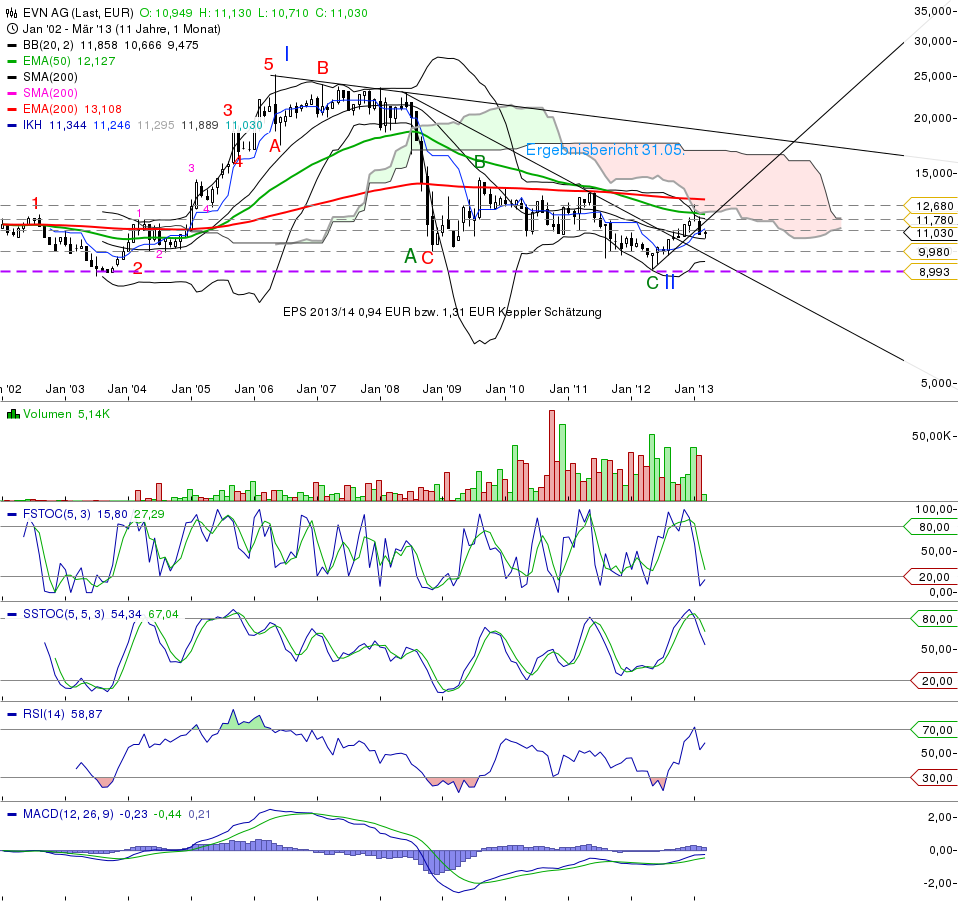Click the 12,680 price flag on right axis
This screenshot has height=901, width=958.
pyautogui.click(x=935, y=206)
